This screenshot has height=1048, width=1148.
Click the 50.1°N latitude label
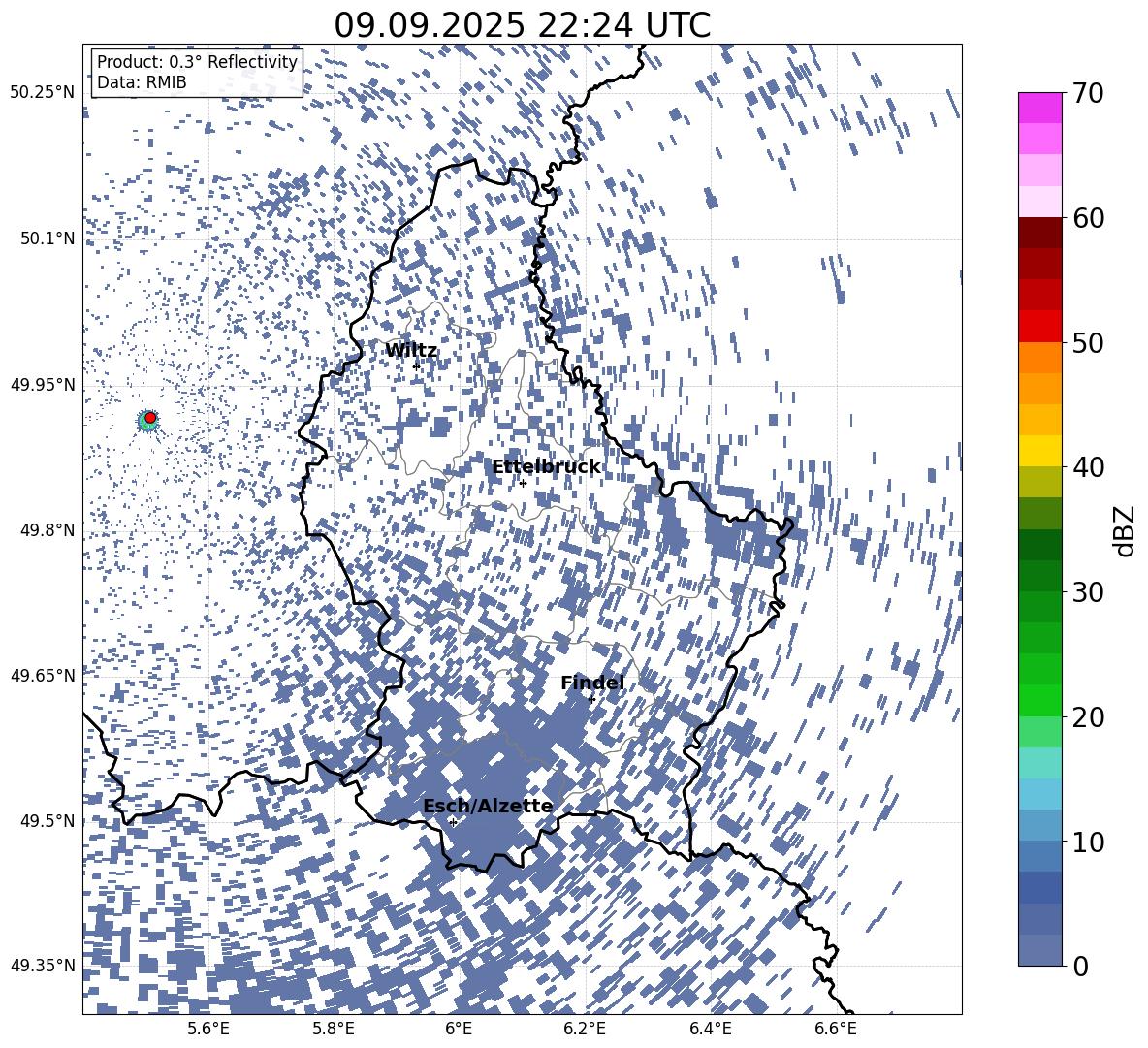(48, 238)
